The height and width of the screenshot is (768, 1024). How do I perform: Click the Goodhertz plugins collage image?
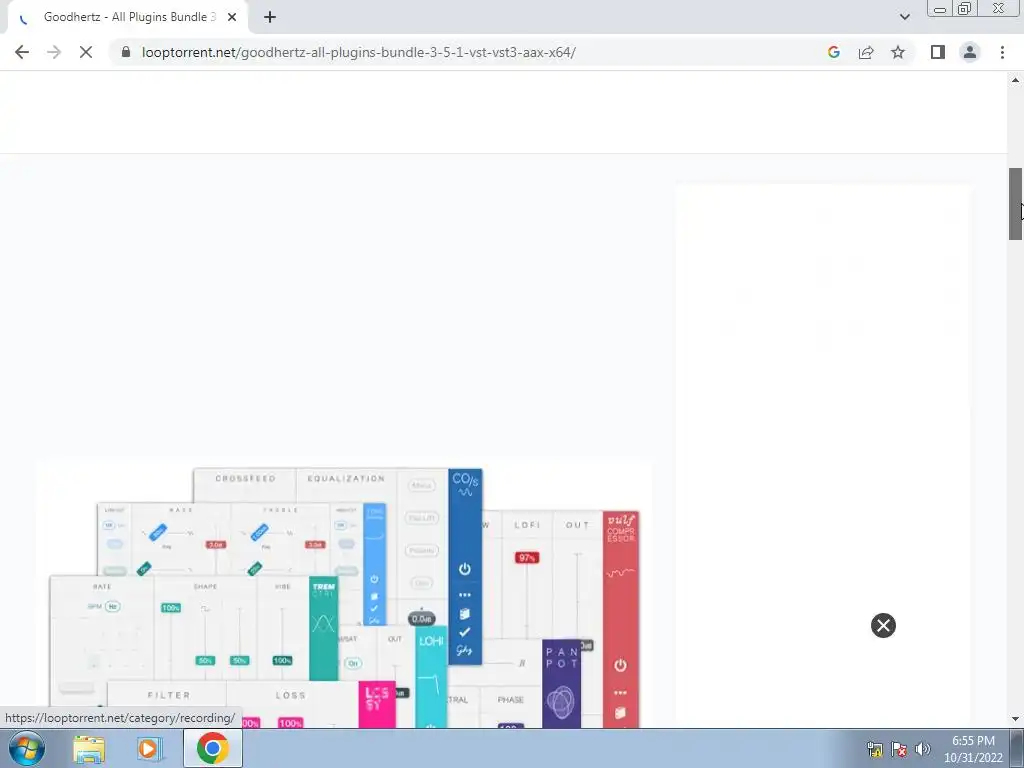click(344, 594)
